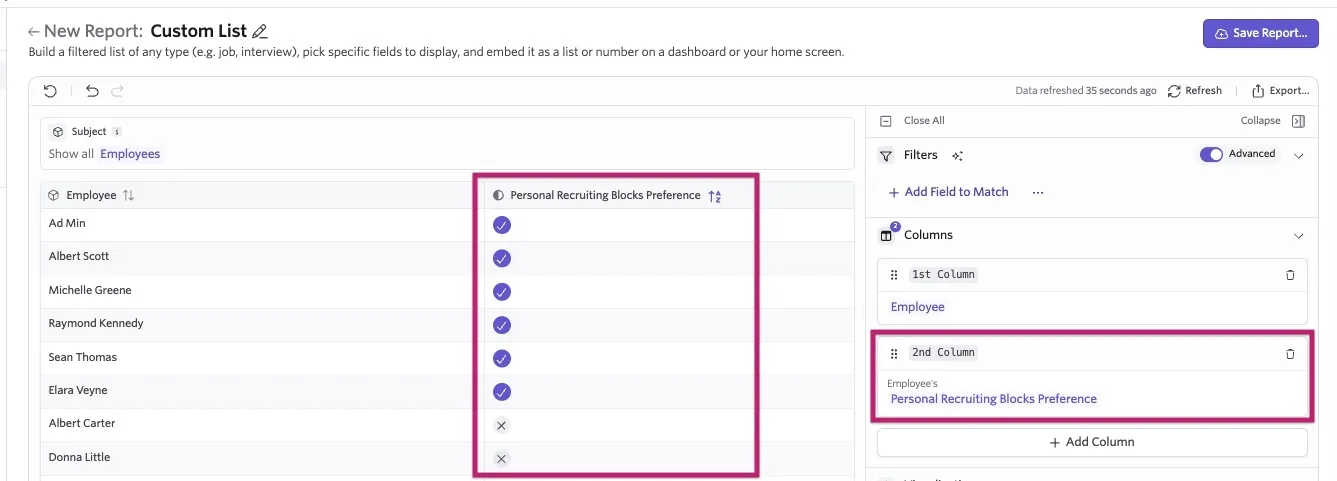Click the checkmark for Albert Scott
This screenshot has height=481, width=1337.
tap(502, 258)
